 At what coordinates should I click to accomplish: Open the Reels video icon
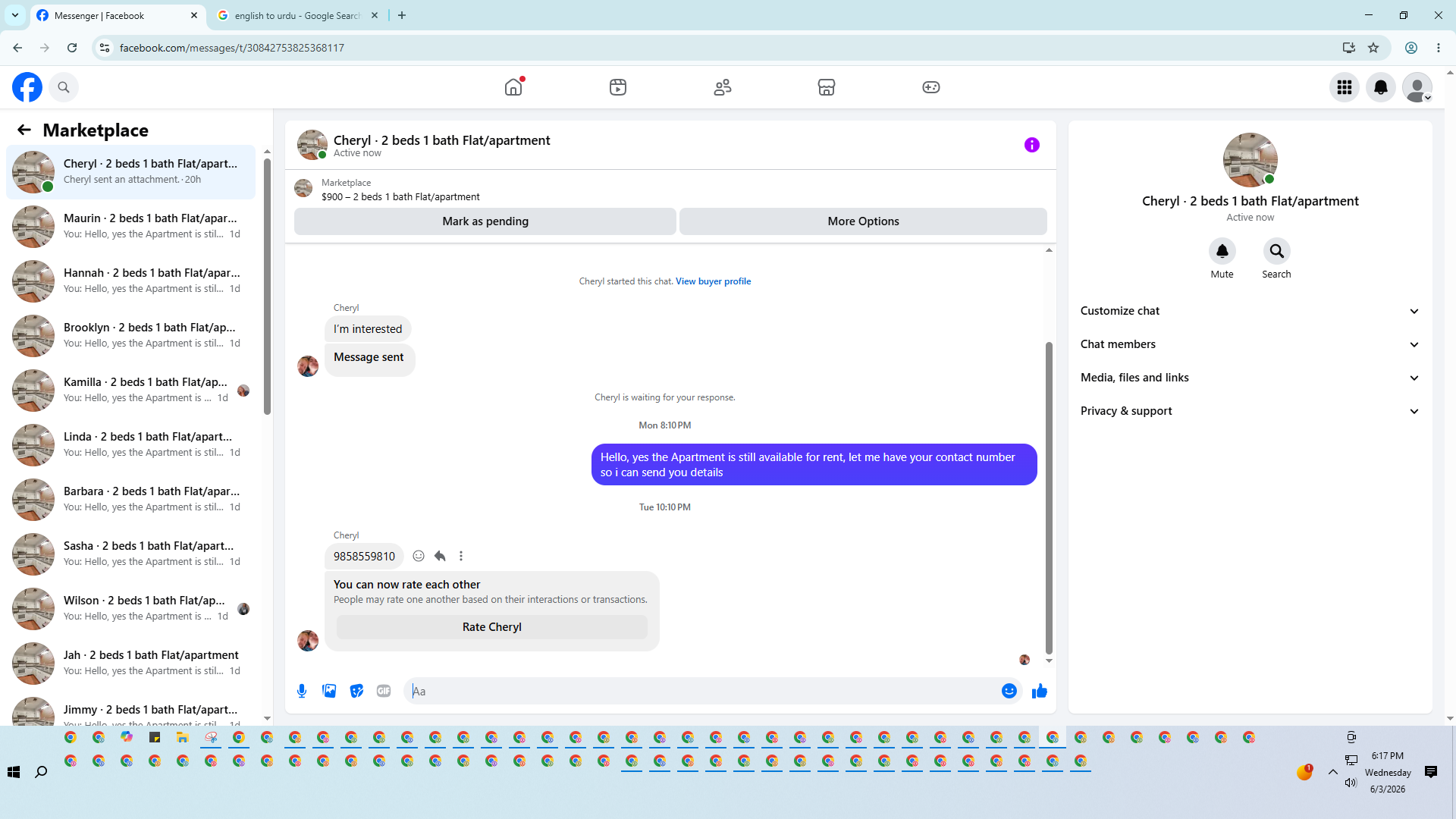click(618, 87)
